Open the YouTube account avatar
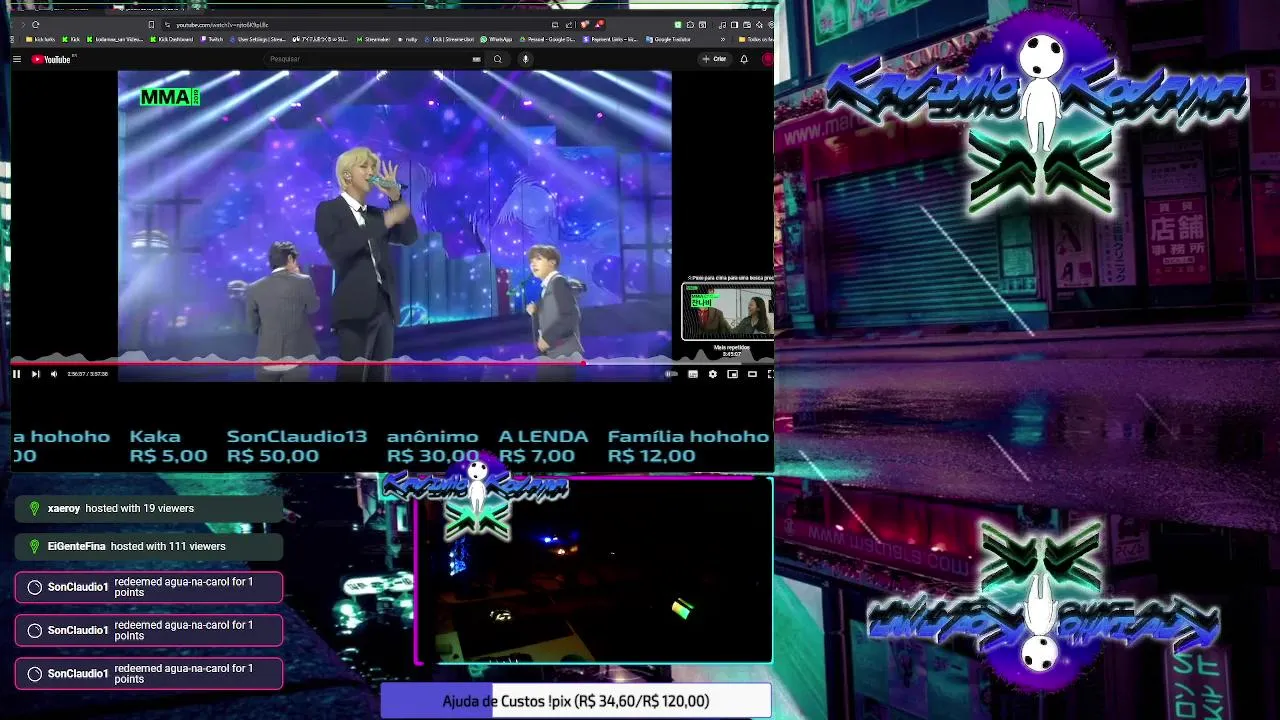 pos(768,59)
